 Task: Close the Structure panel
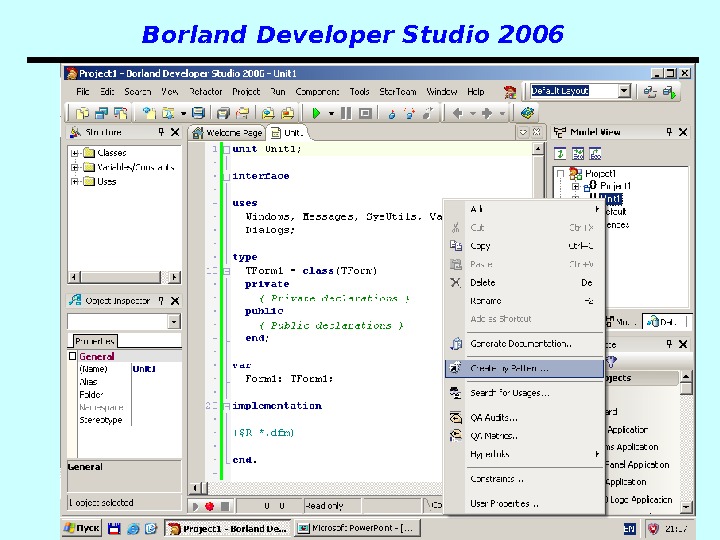(175, 132)
